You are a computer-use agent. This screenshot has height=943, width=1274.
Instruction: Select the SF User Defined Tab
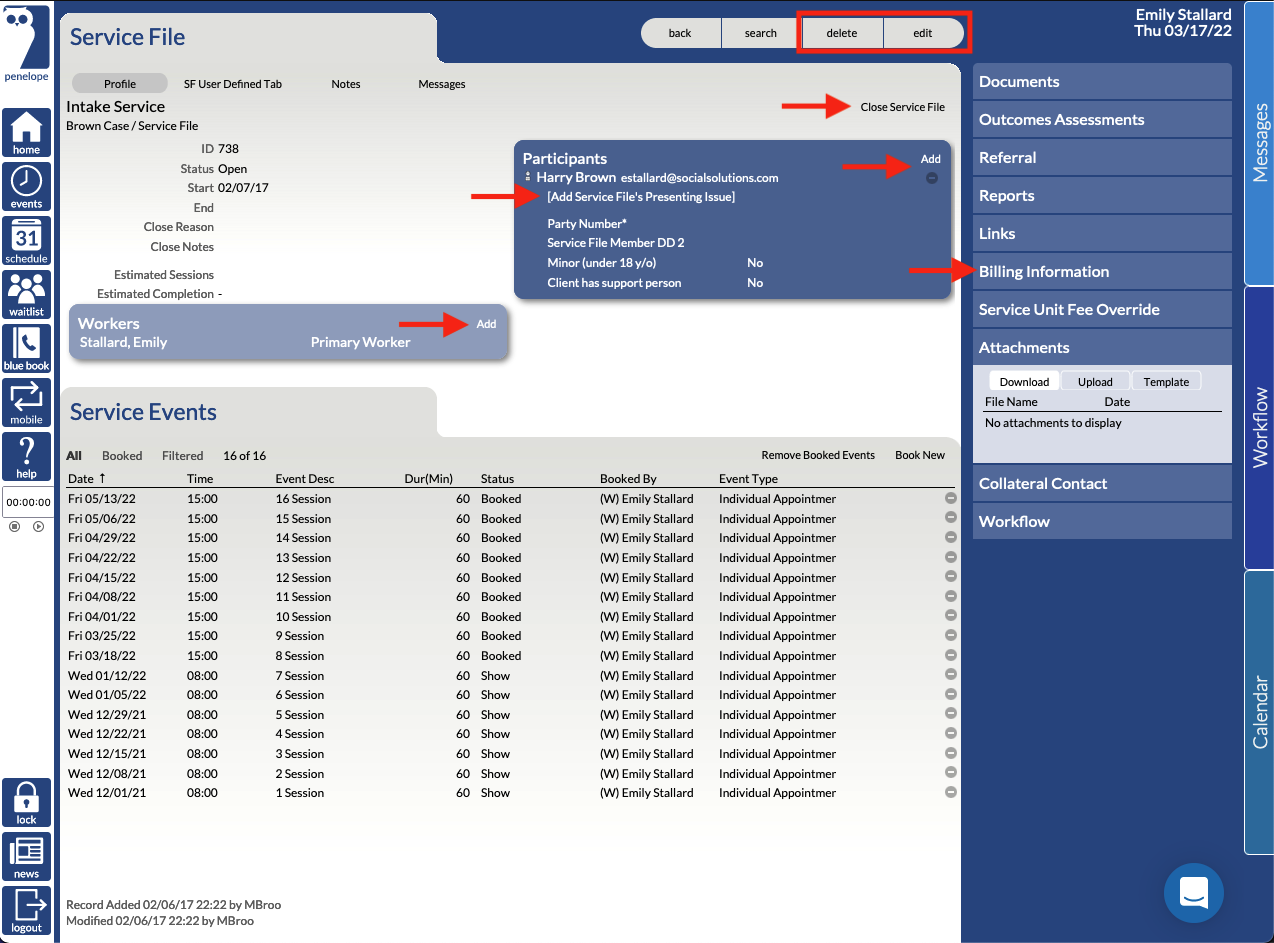233,84
